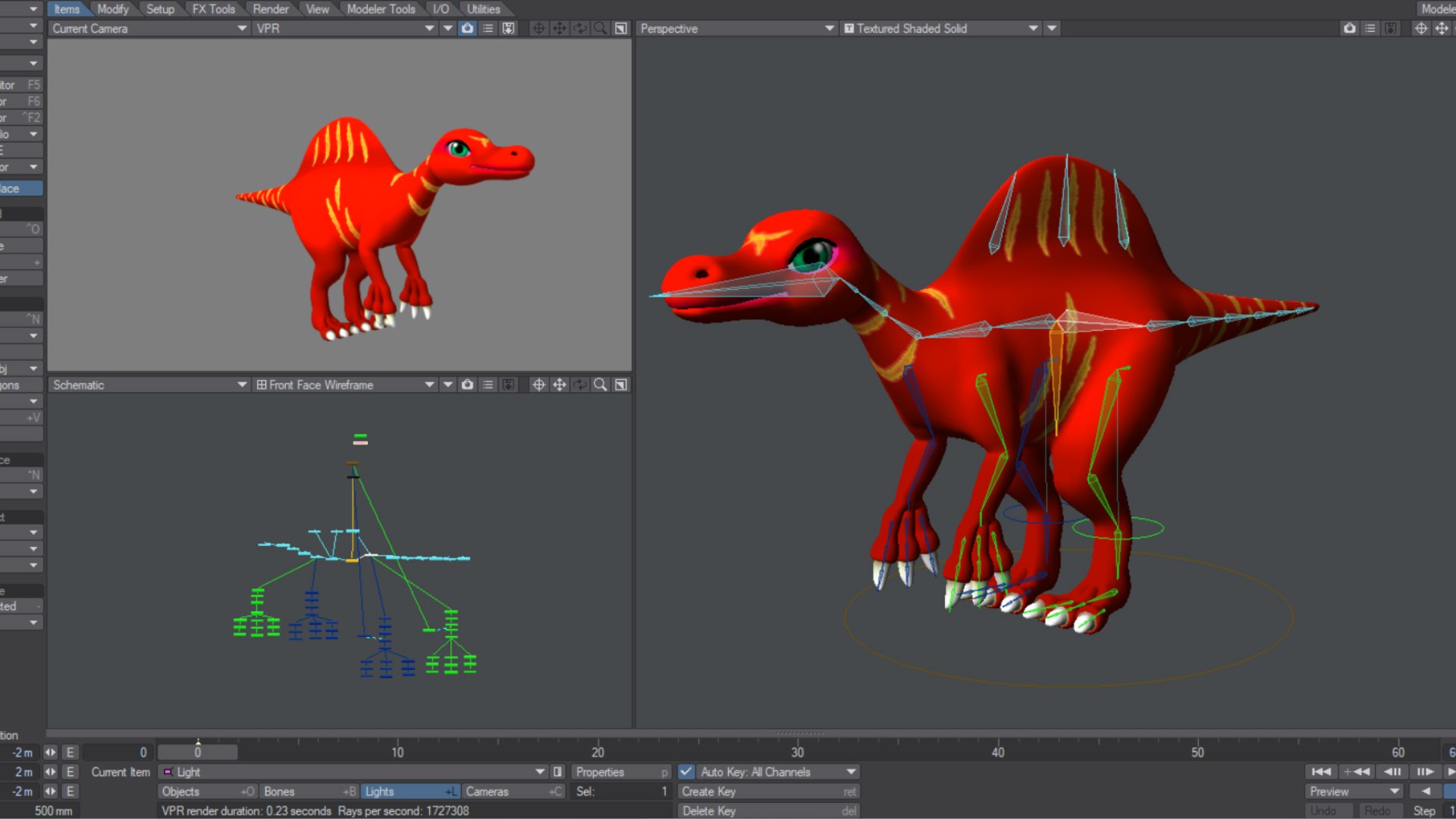Viewport: 1456px width, 819px height.
Task: Click zoom magnifier icon in Schematic viewport header
Action: point(600,384)
